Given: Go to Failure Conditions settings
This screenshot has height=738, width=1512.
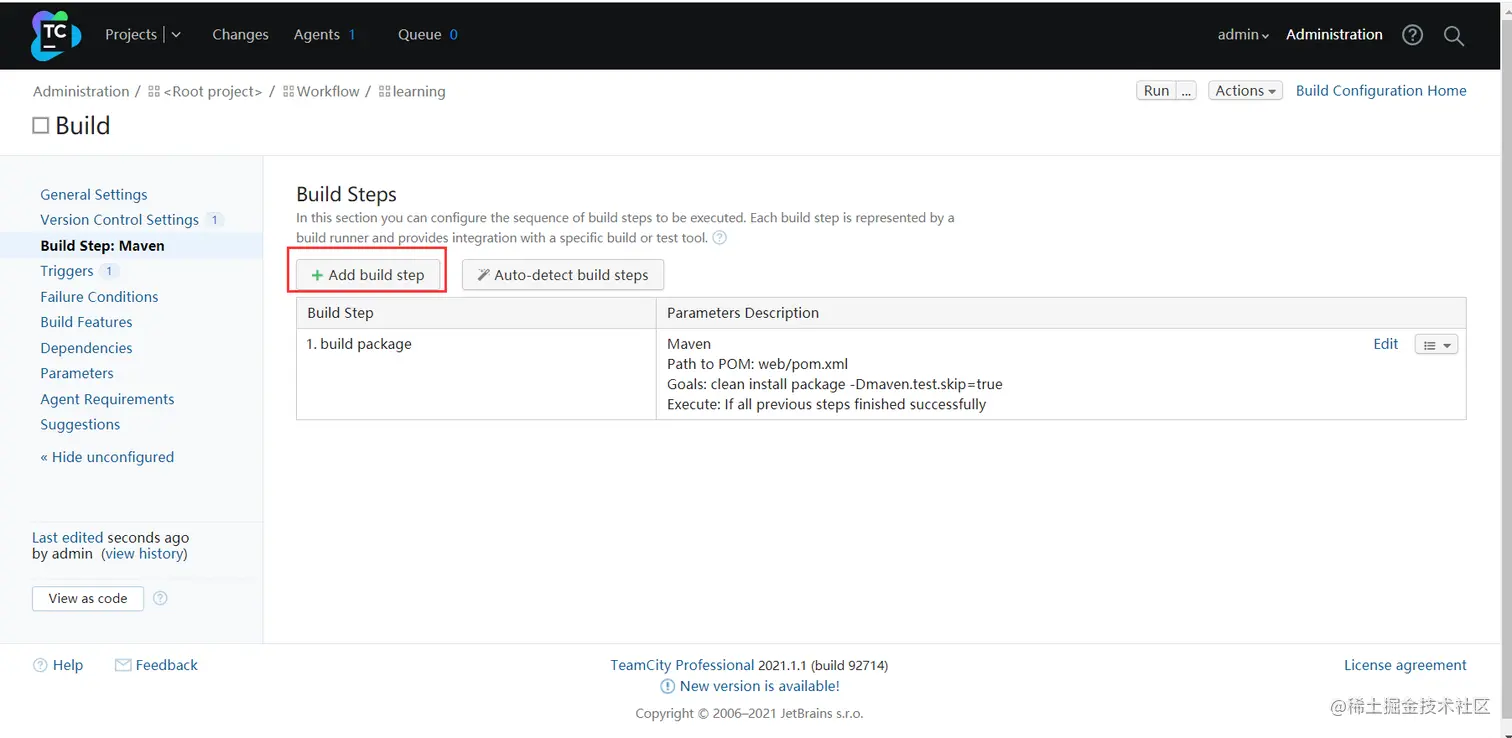Looking at the screenshot, I should pyautogui.click(x=99, y=297).
